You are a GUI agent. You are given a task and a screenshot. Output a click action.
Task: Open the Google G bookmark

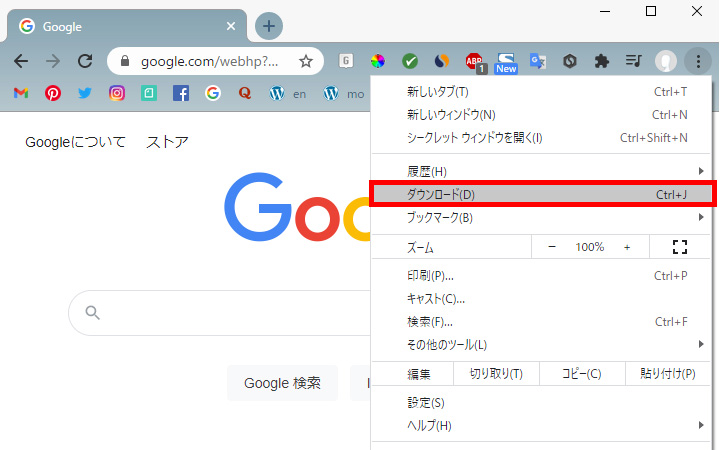click(x=213, y=93)
